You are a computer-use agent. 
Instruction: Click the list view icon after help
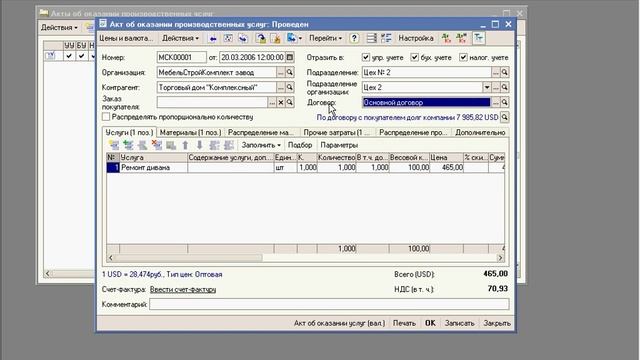tap(371, 38)
